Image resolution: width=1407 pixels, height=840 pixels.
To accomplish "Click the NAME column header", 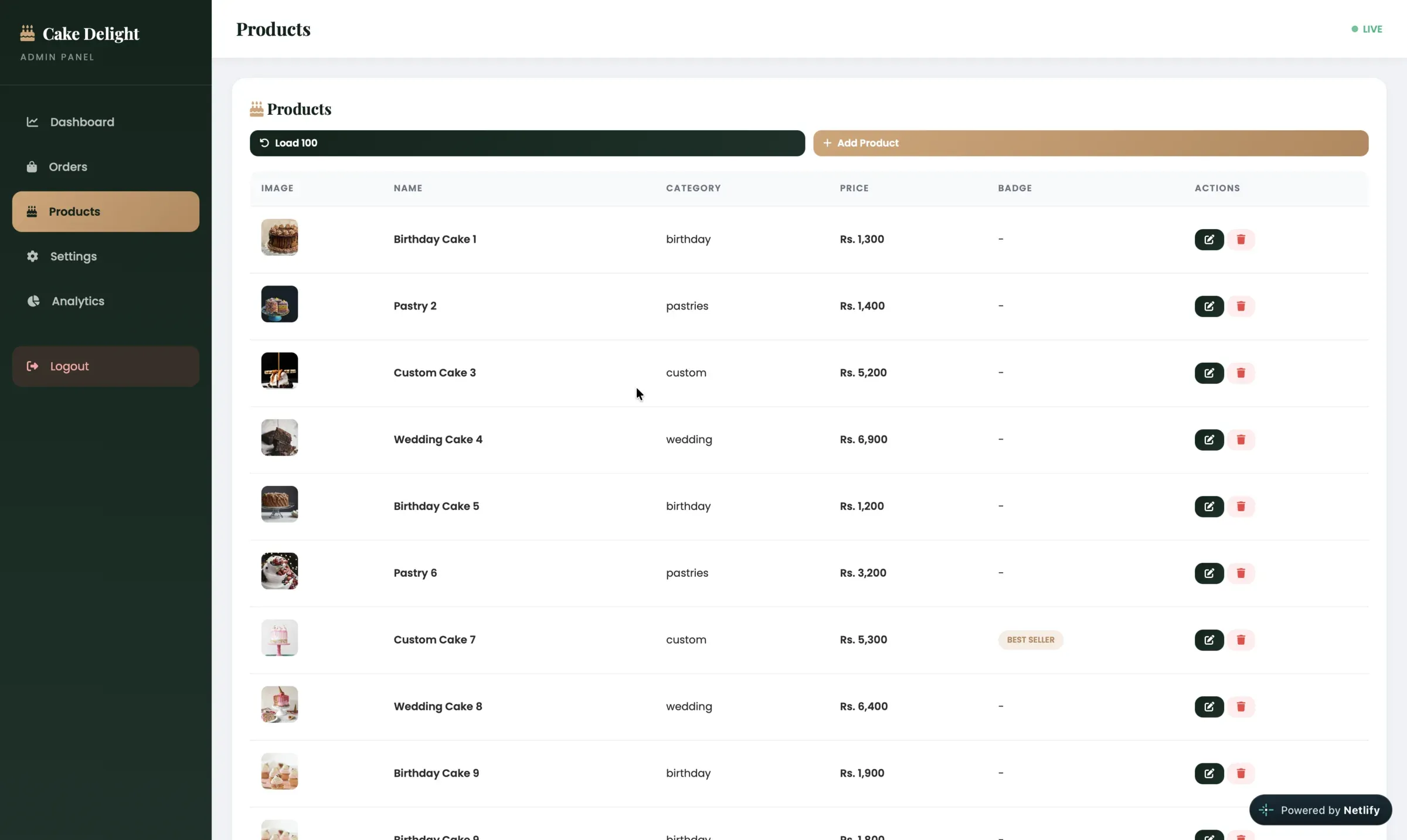I will 408,188.
